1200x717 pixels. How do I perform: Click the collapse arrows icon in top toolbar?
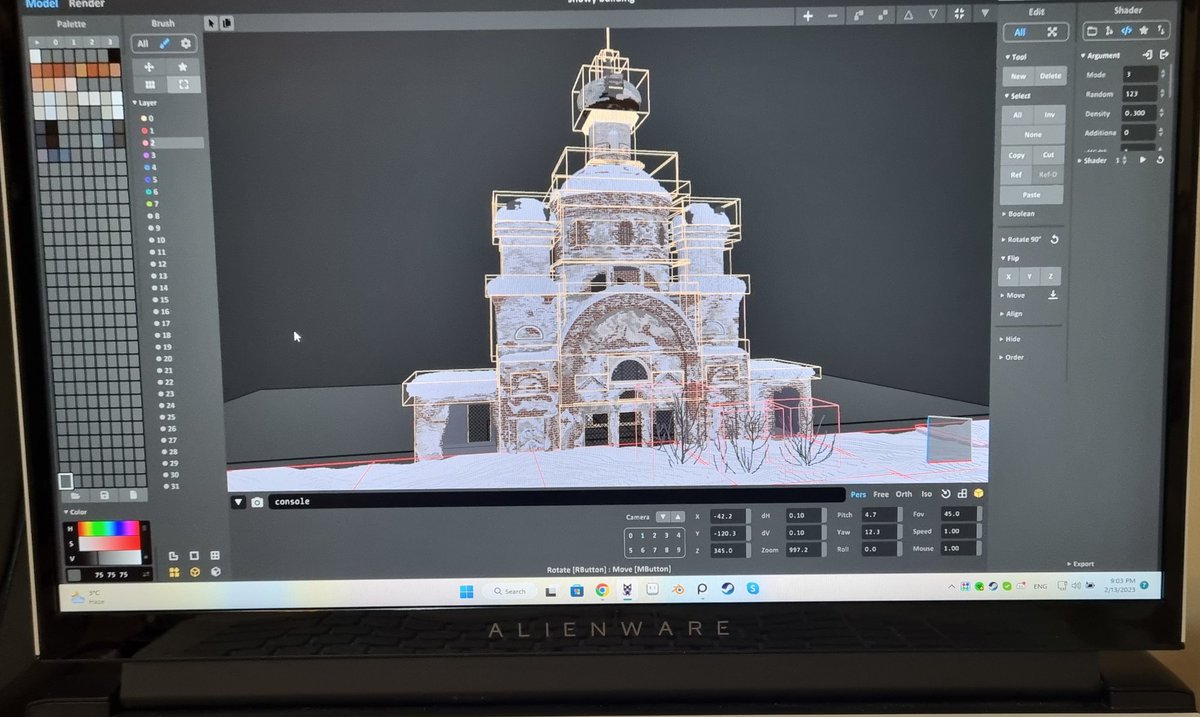(x=959, y=14)
